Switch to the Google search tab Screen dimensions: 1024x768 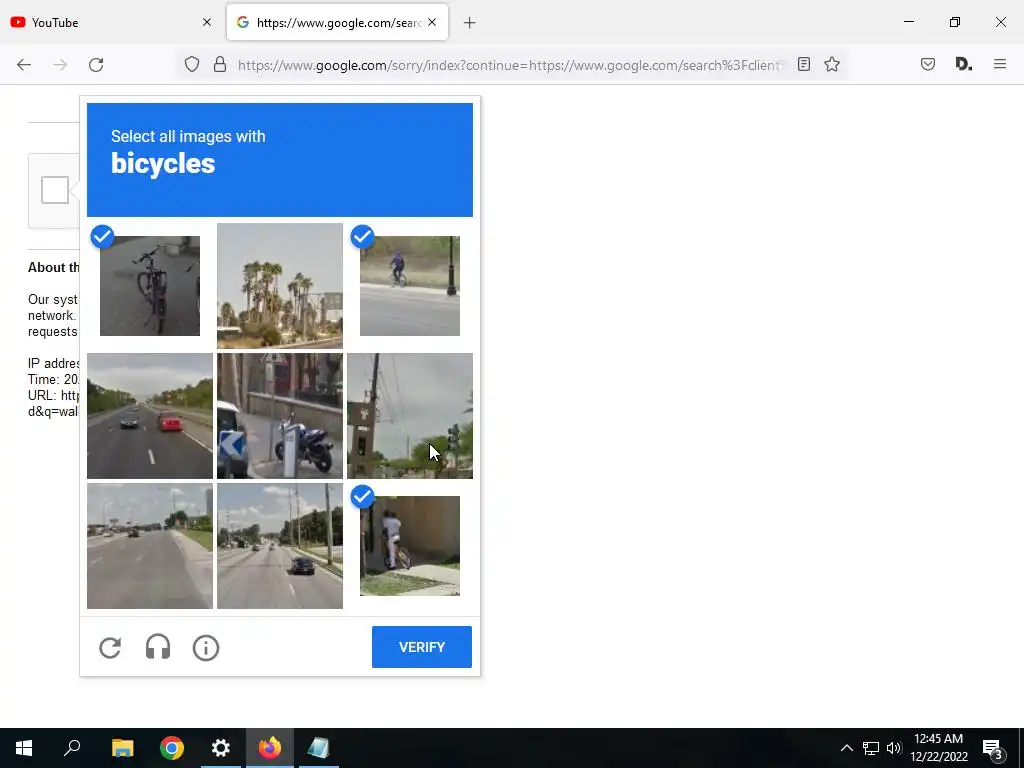pos(338,23)
